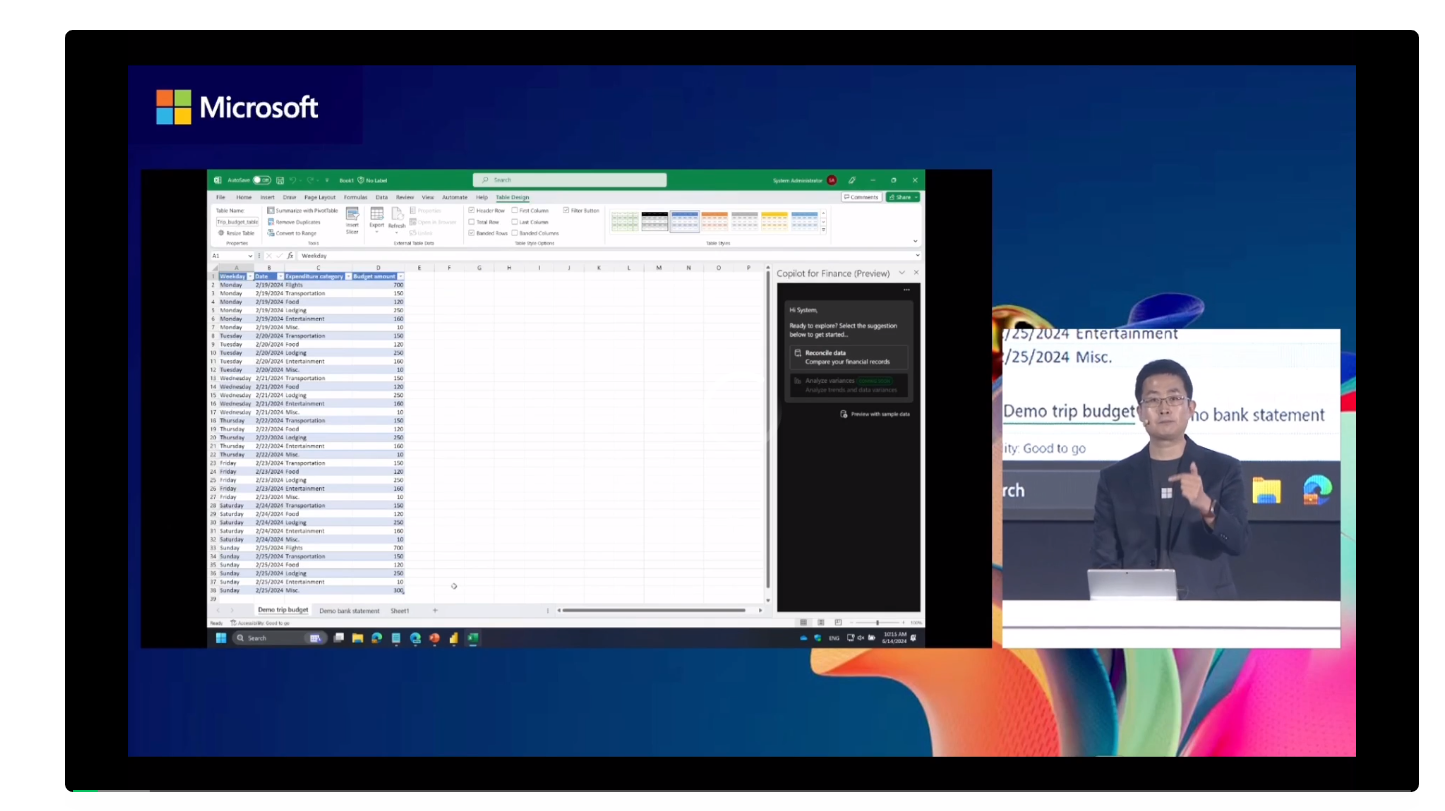The width and height of the screenshot is (1445, 811).
Task: Click Convert to Range
Action: [293, 233]
